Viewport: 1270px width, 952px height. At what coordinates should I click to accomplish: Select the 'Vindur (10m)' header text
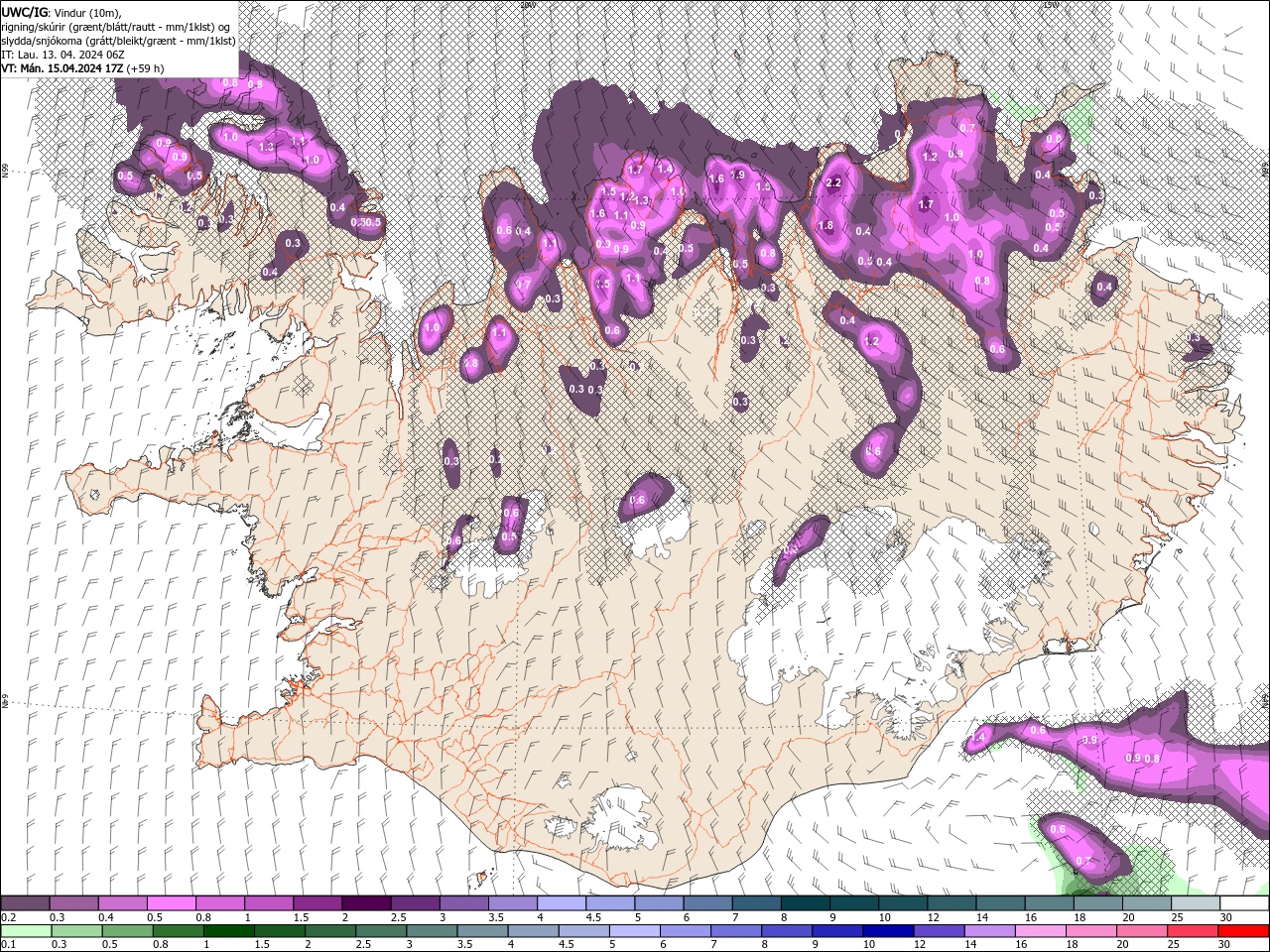[85, 12]
